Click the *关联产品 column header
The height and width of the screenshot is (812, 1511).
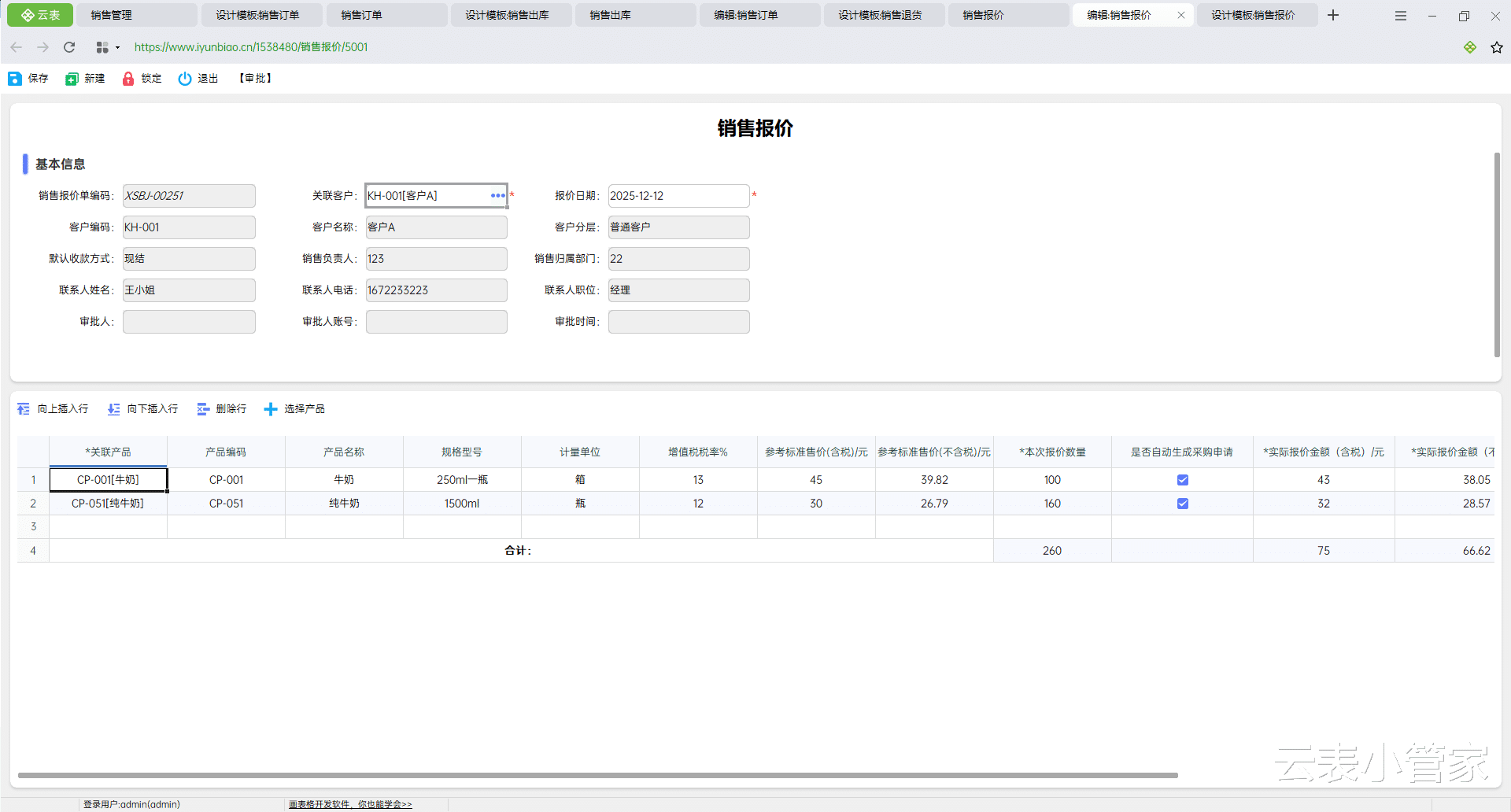[108, 452]
